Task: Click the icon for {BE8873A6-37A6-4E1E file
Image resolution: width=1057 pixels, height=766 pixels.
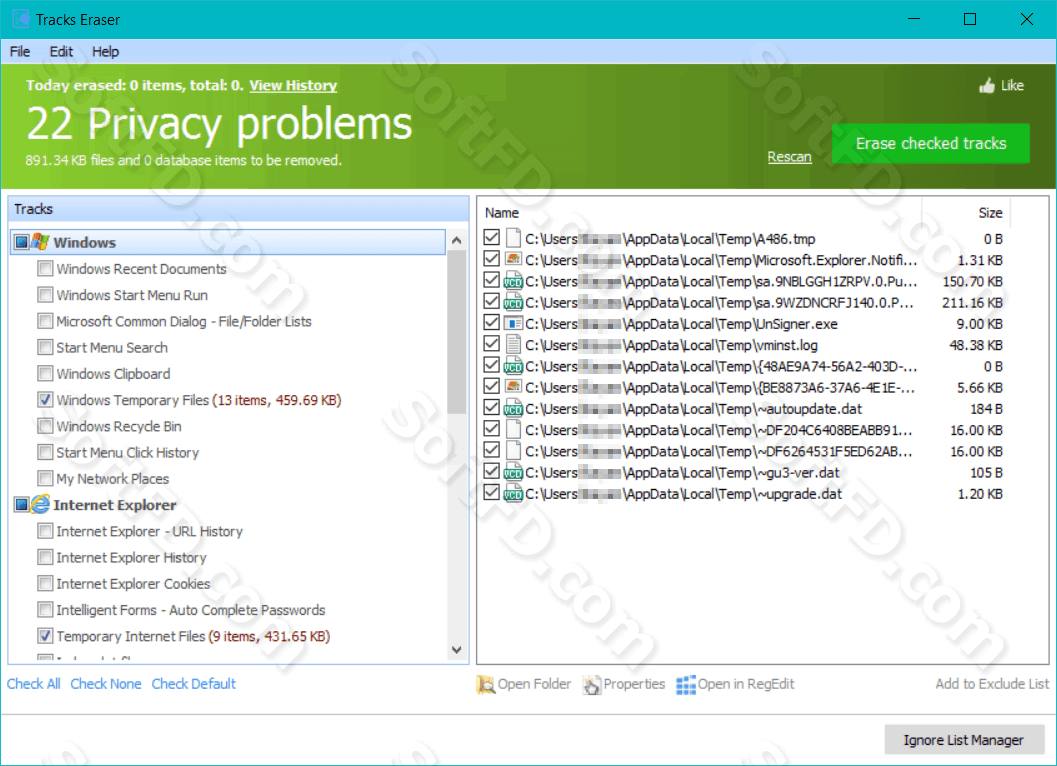Action: pyautogui.click(x=514, y=387)
